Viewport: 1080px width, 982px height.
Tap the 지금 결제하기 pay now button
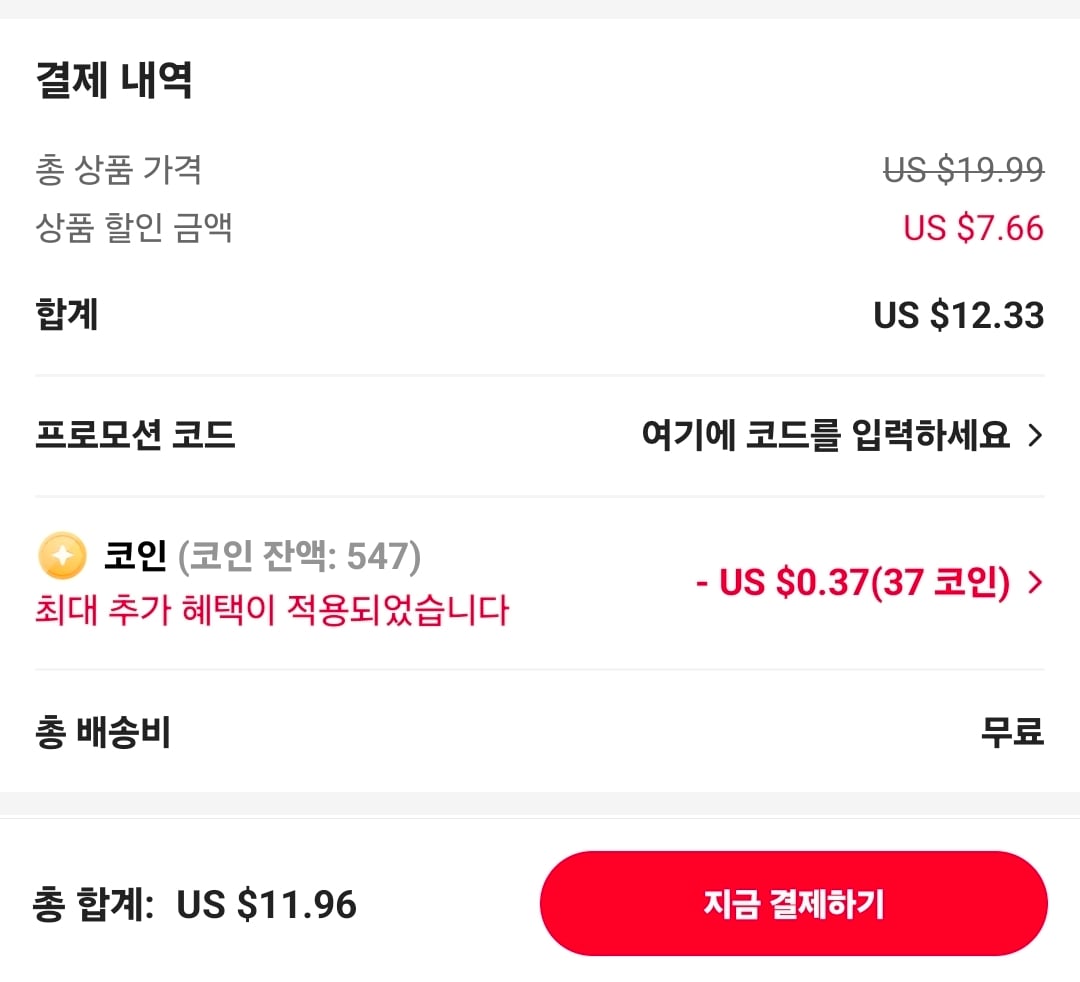[793, 904]
